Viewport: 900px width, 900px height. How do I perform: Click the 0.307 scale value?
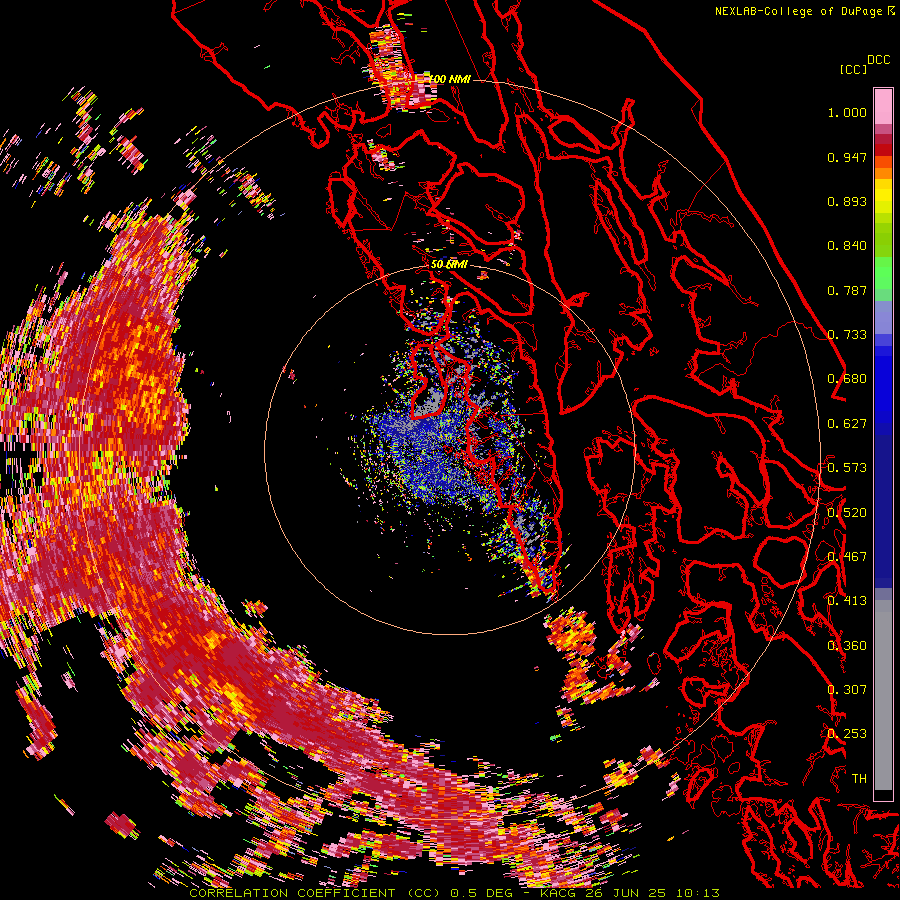pyautogui.click(x=847, y=690)
